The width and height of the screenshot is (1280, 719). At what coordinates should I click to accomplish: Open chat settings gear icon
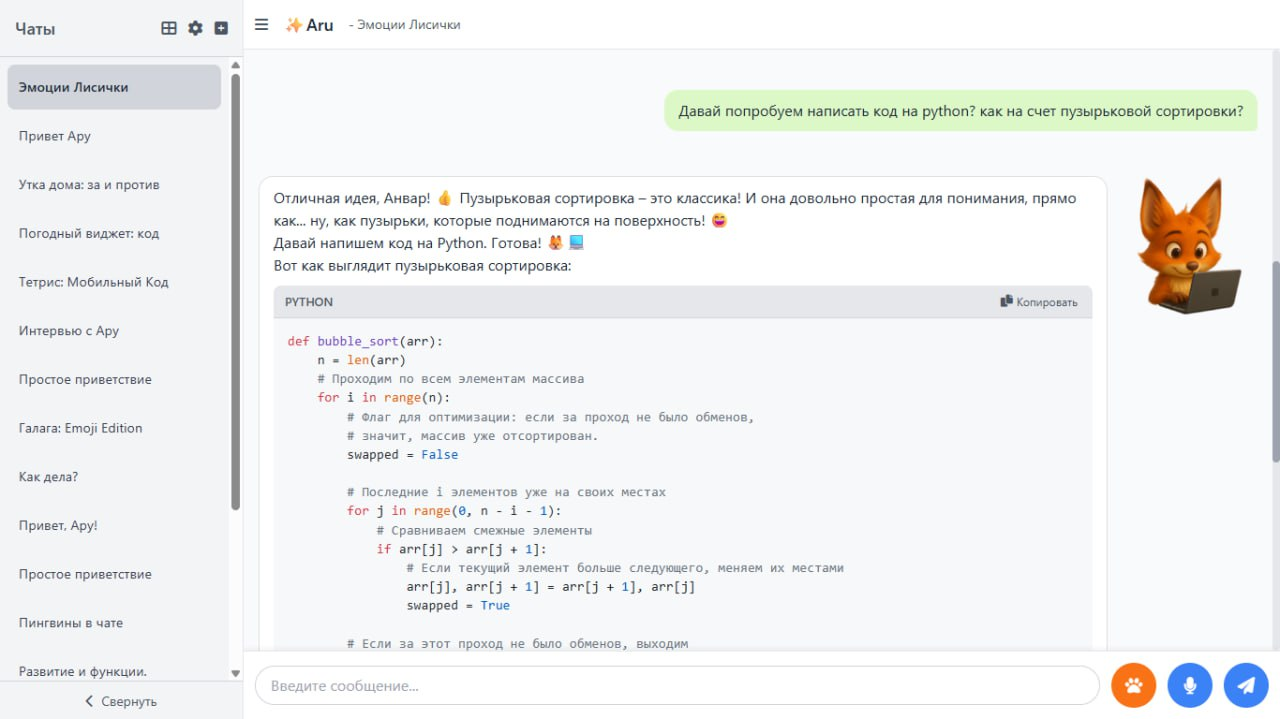[195, 29]
